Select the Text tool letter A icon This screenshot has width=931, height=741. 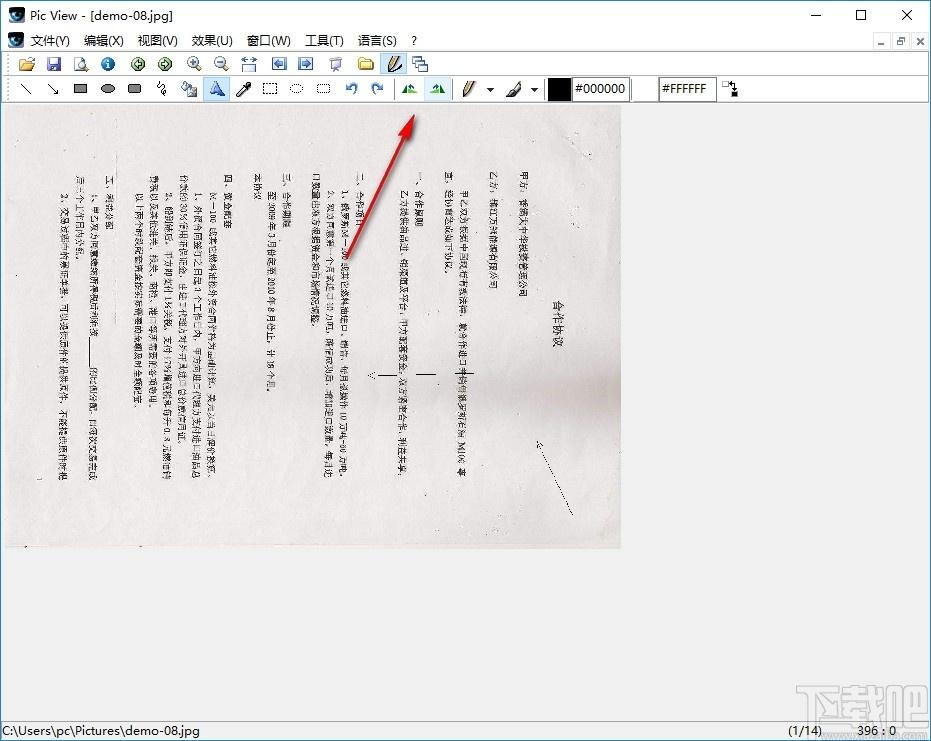217,89
